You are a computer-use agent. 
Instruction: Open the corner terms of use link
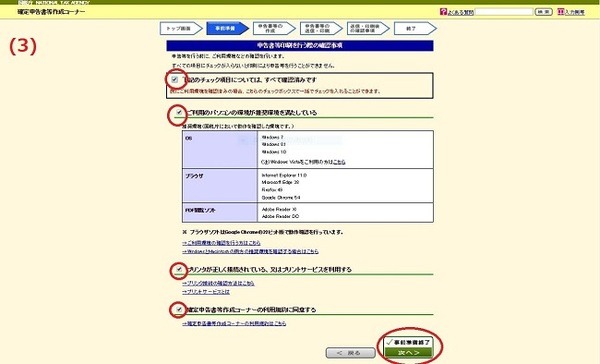point(234,323)
